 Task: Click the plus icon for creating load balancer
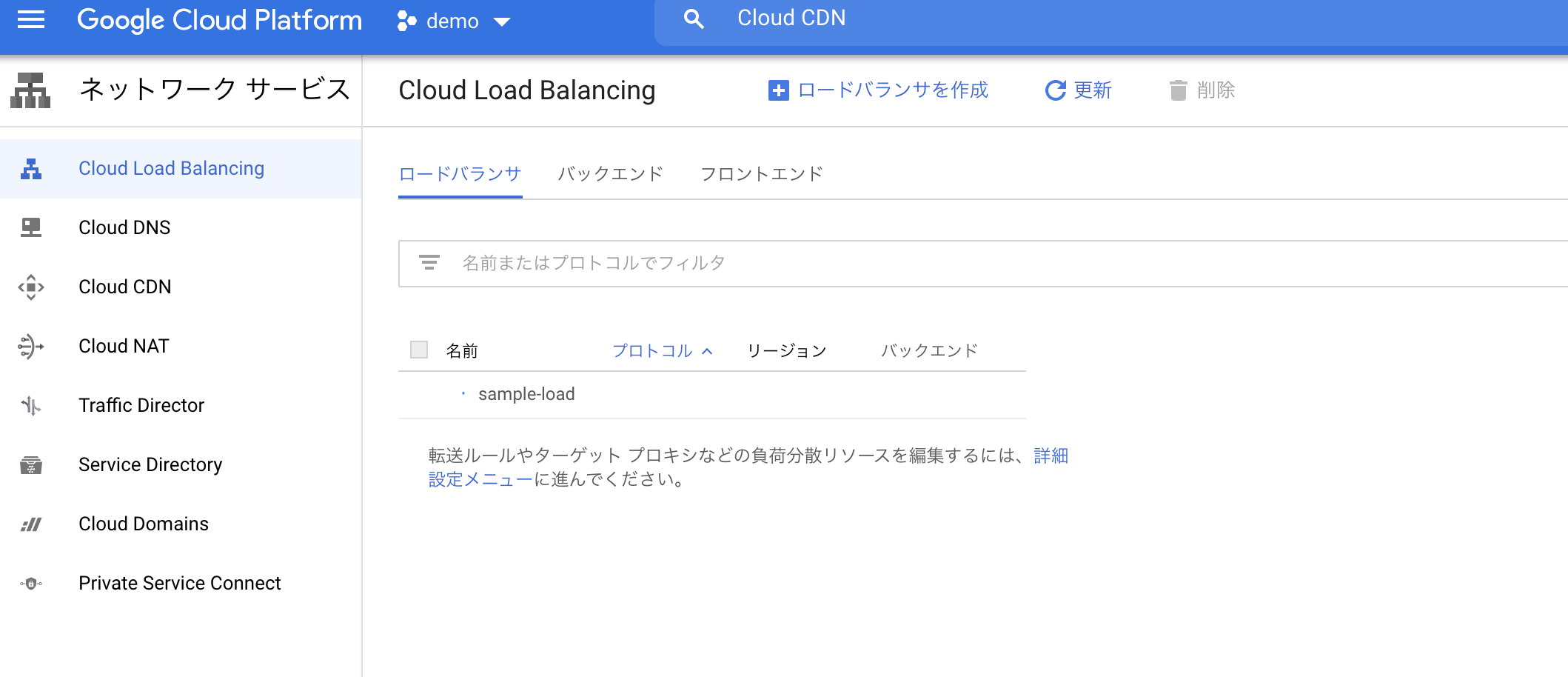click(779, 90)
